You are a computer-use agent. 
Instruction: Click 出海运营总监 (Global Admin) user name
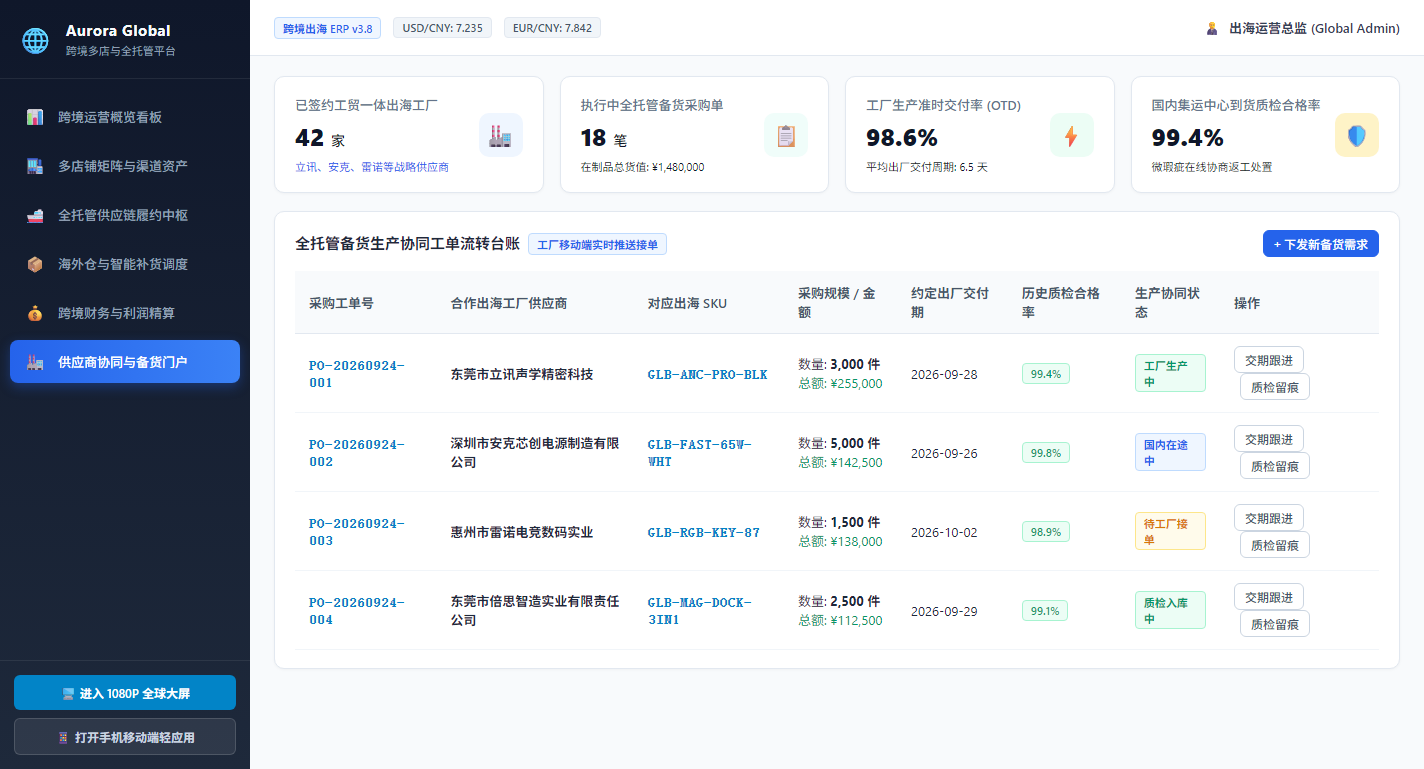pyautogui.click(x=1314, y=28)
